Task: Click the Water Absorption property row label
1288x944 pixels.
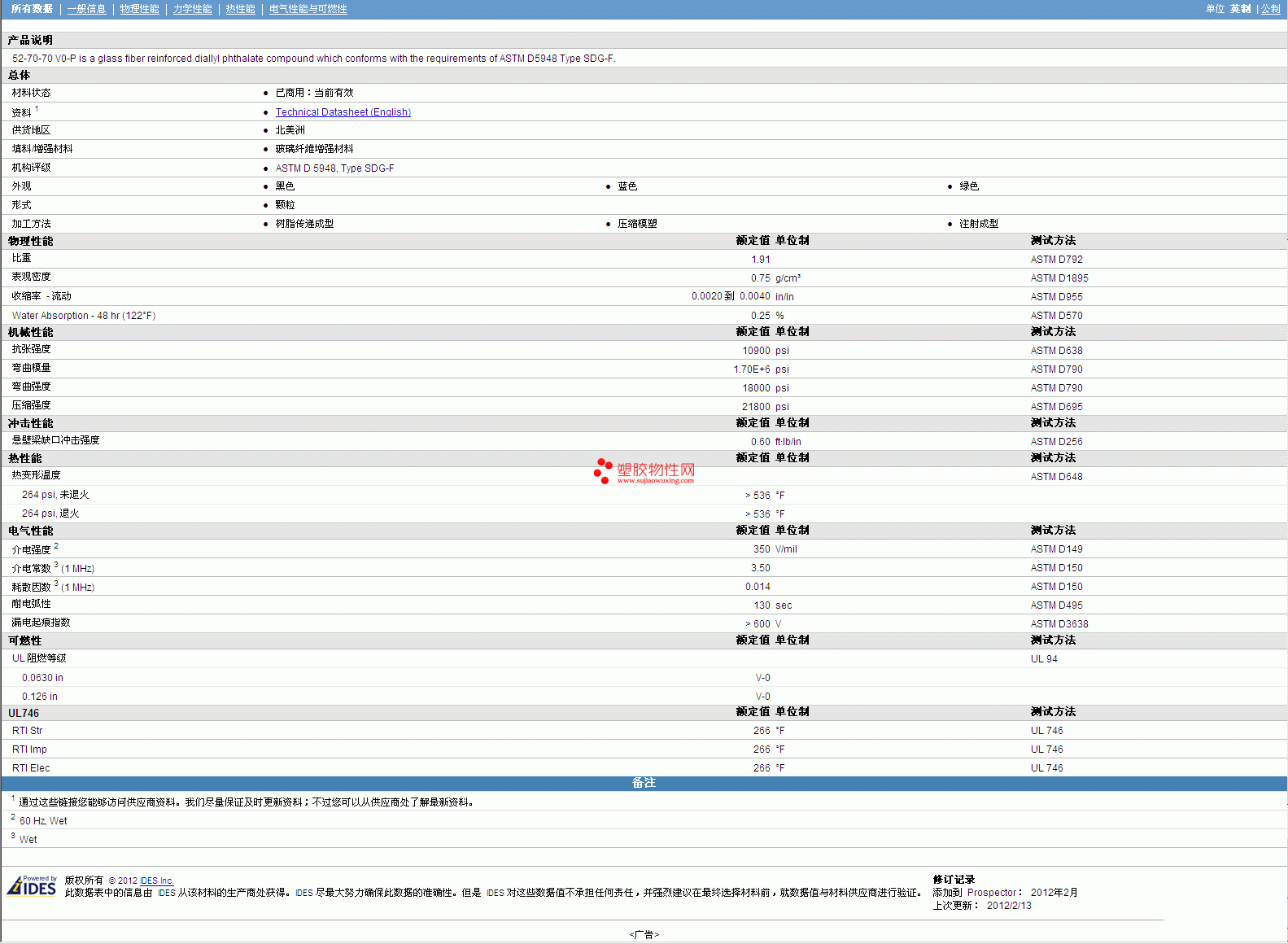Action: point(83,316)
